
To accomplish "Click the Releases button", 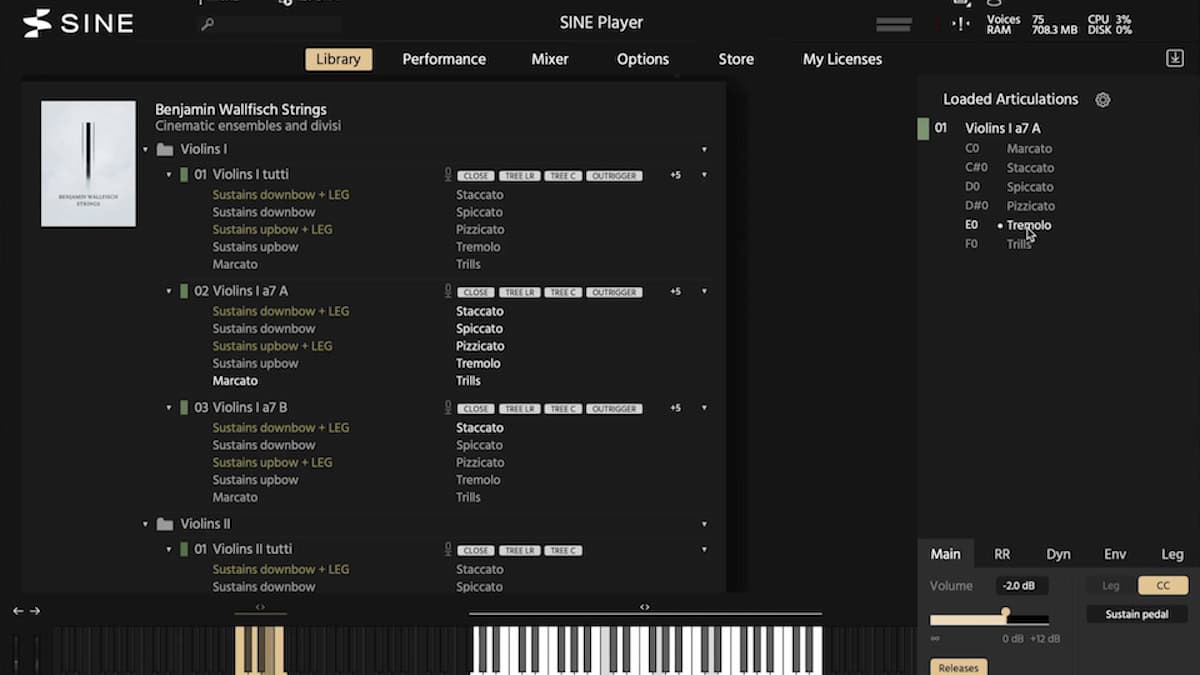I will (958, 667).
